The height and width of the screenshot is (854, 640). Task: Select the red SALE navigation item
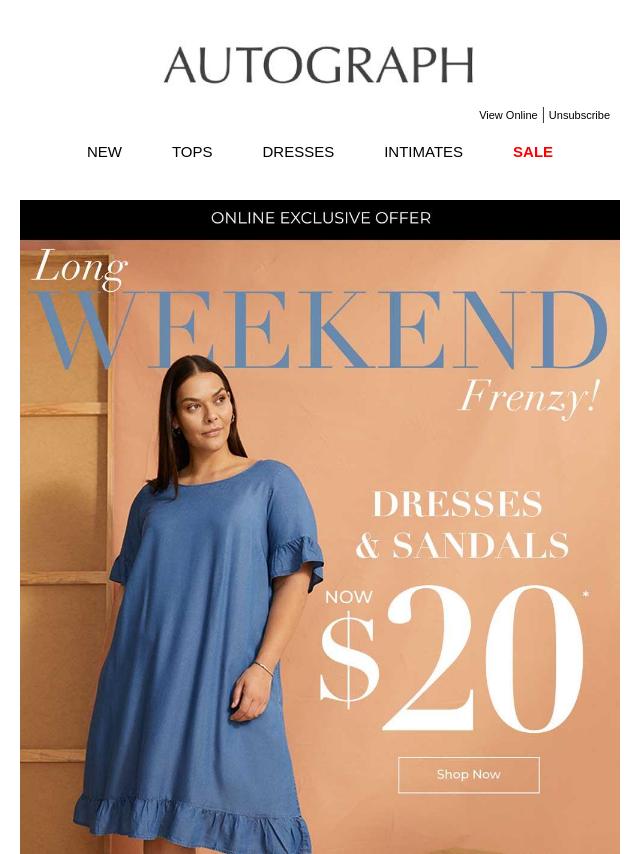[533, 152]
